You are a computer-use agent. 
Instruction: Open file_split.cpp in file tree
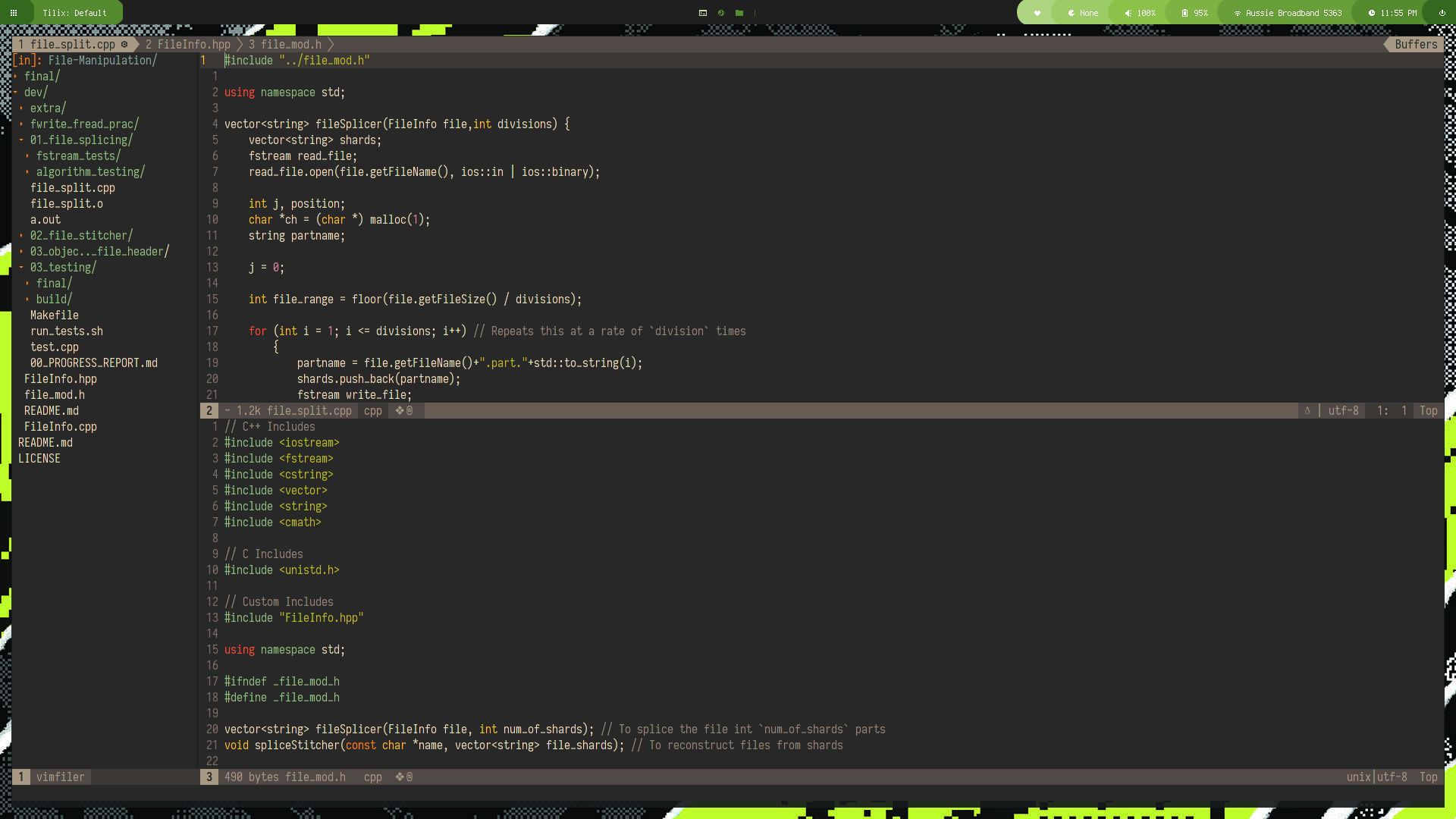click(x=73, y=188)
